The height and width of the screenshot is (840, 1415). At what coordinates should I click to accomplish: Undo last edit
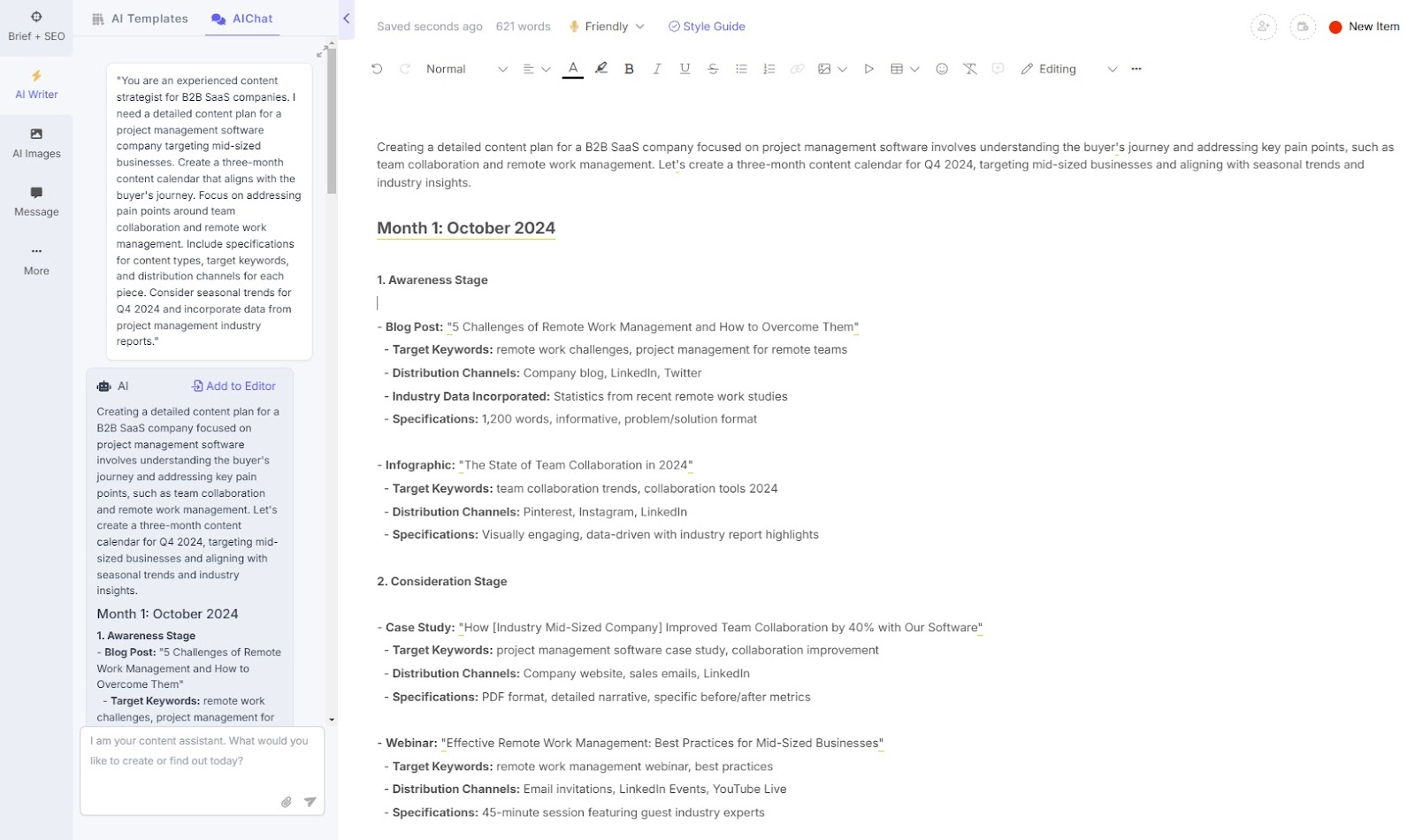coord(377,69)
